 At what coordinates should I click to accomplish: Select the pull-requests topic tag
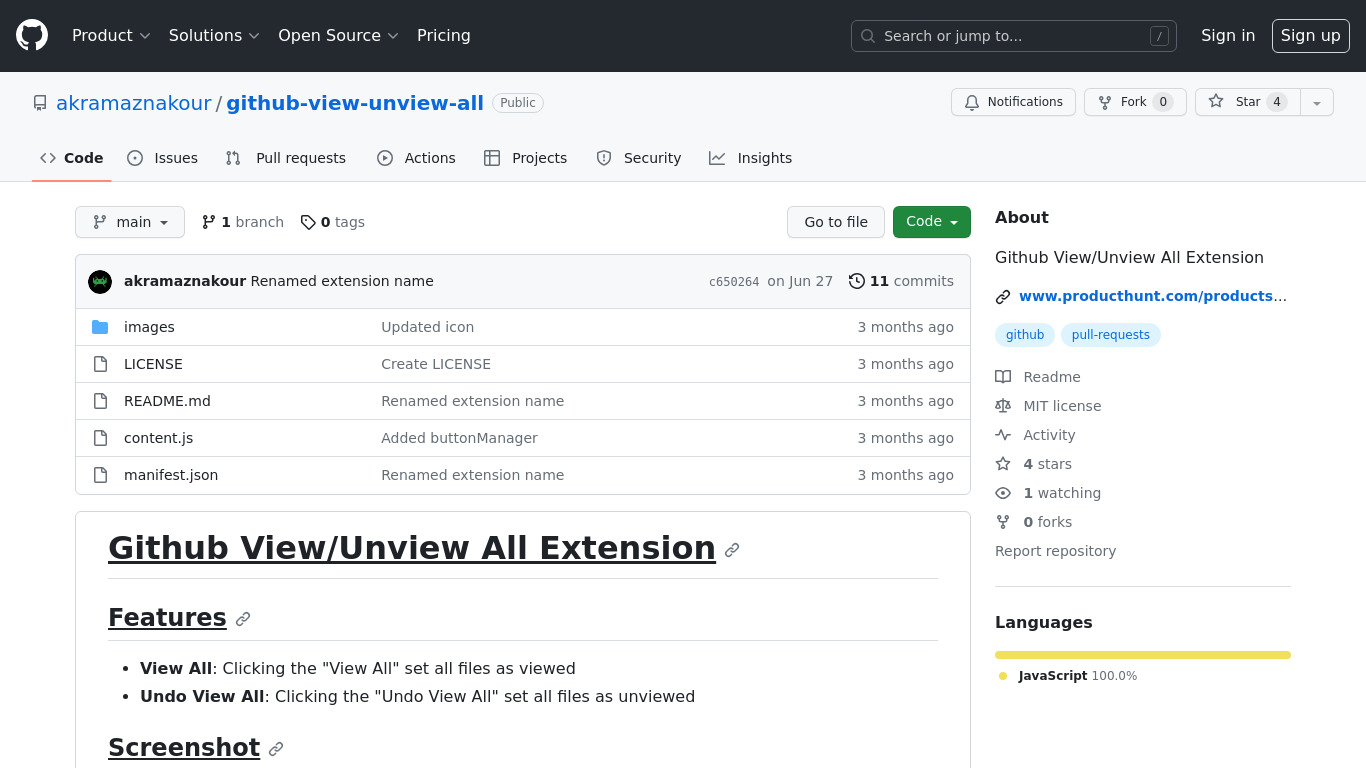pyautogui.click(x=1111, y=335)
